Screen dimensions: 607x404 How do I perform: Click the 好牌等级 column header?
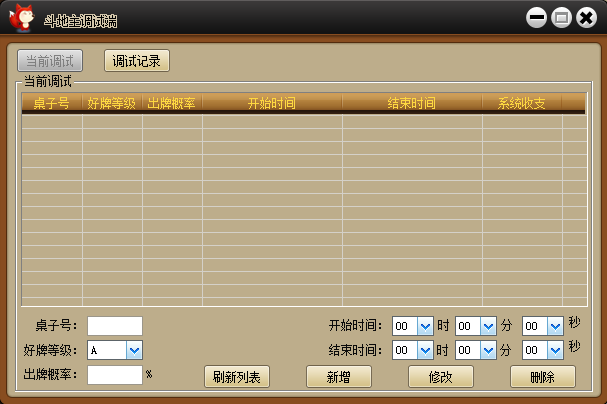click(111, 103)
